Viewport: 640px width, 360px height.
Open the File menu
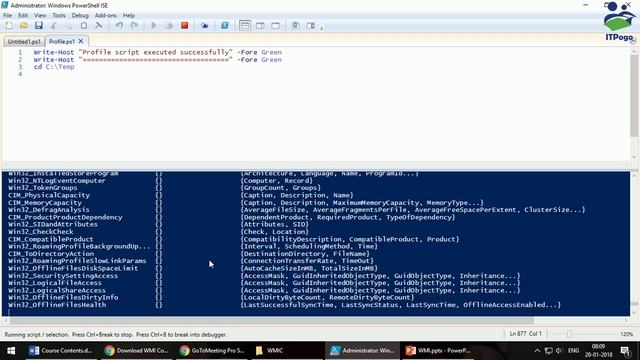pos(7,16)
